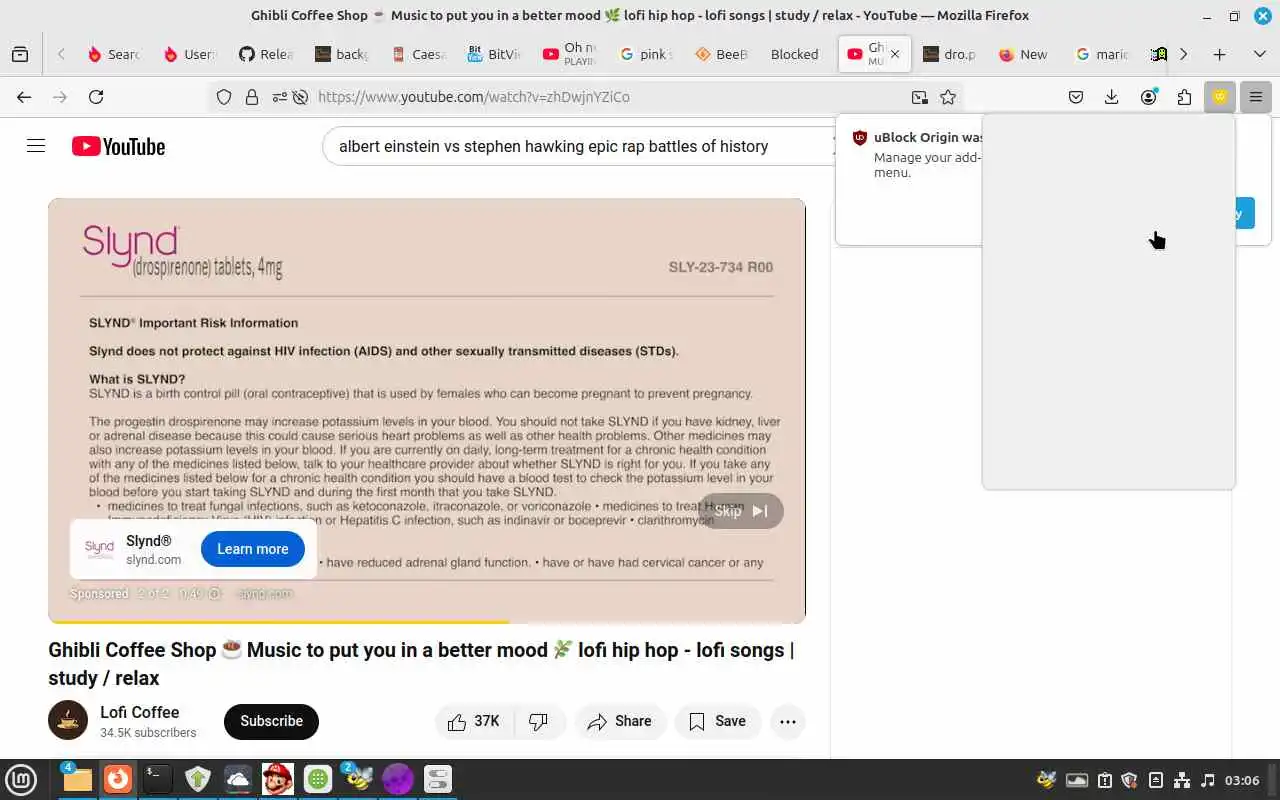The width and height of the screenshot is (1280, 800).
Task: Open the tracking protection shield in address bar
Action: (x=224, y=97)
